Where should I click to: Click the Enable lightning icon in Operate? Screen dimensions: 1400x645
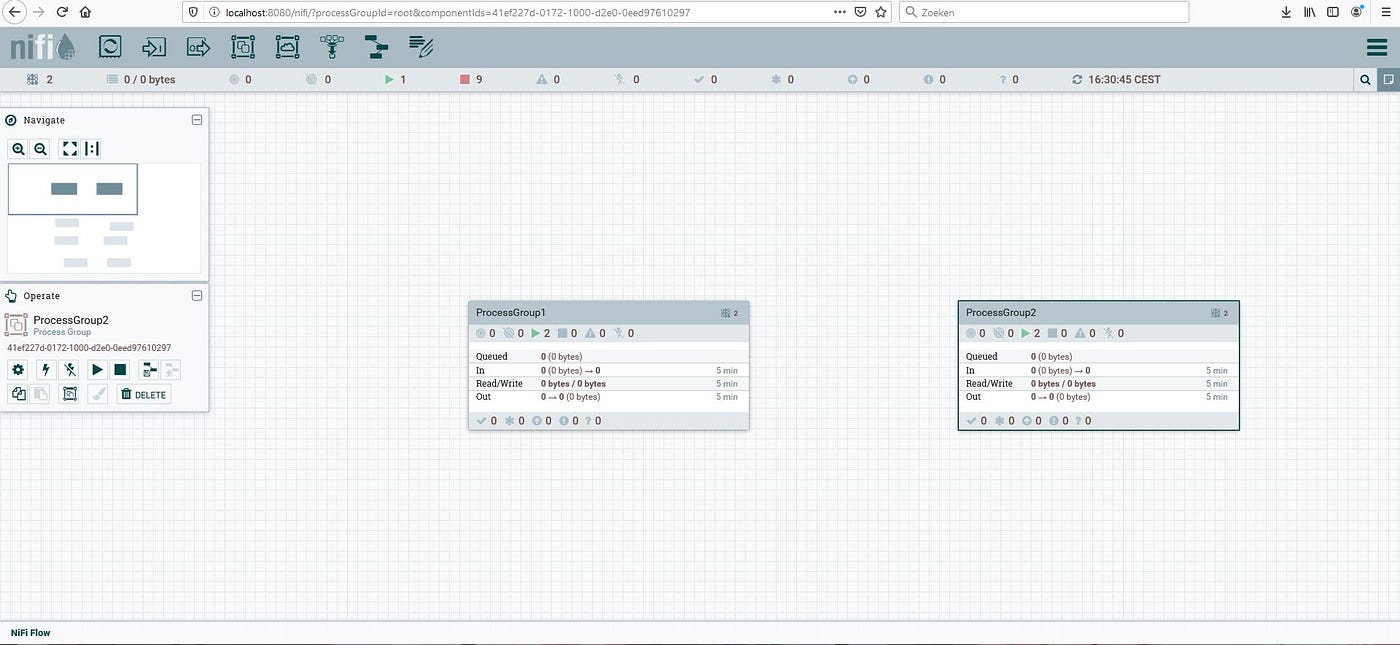[x=44, y=370]
